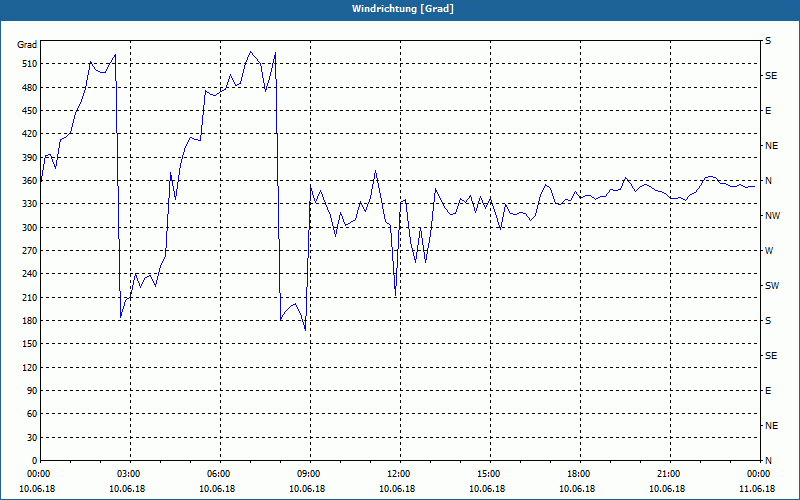800x500 pixels.
Task: Click the N compass label beside the 360 gridline
Action: coord(768,181)
